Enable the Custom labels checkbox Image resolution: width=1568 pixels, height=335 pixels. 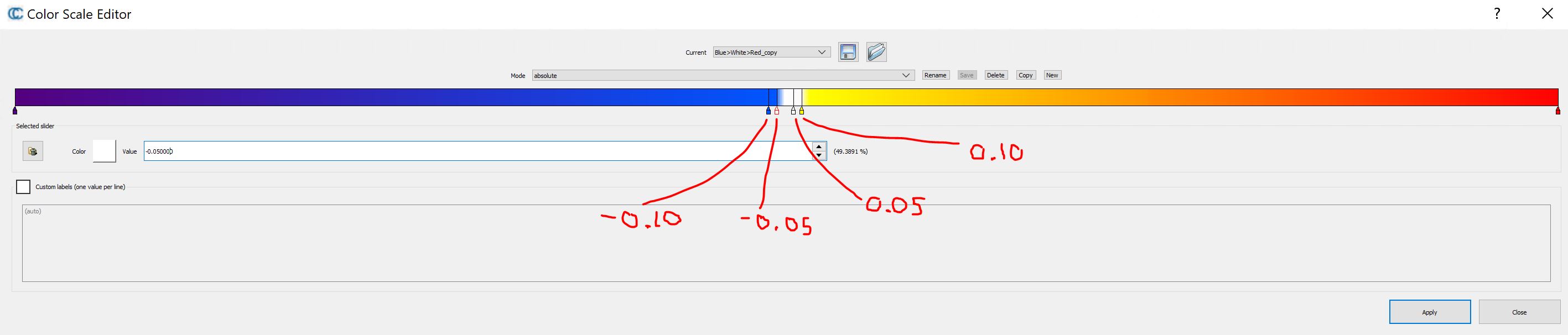(x=23, y=187)
